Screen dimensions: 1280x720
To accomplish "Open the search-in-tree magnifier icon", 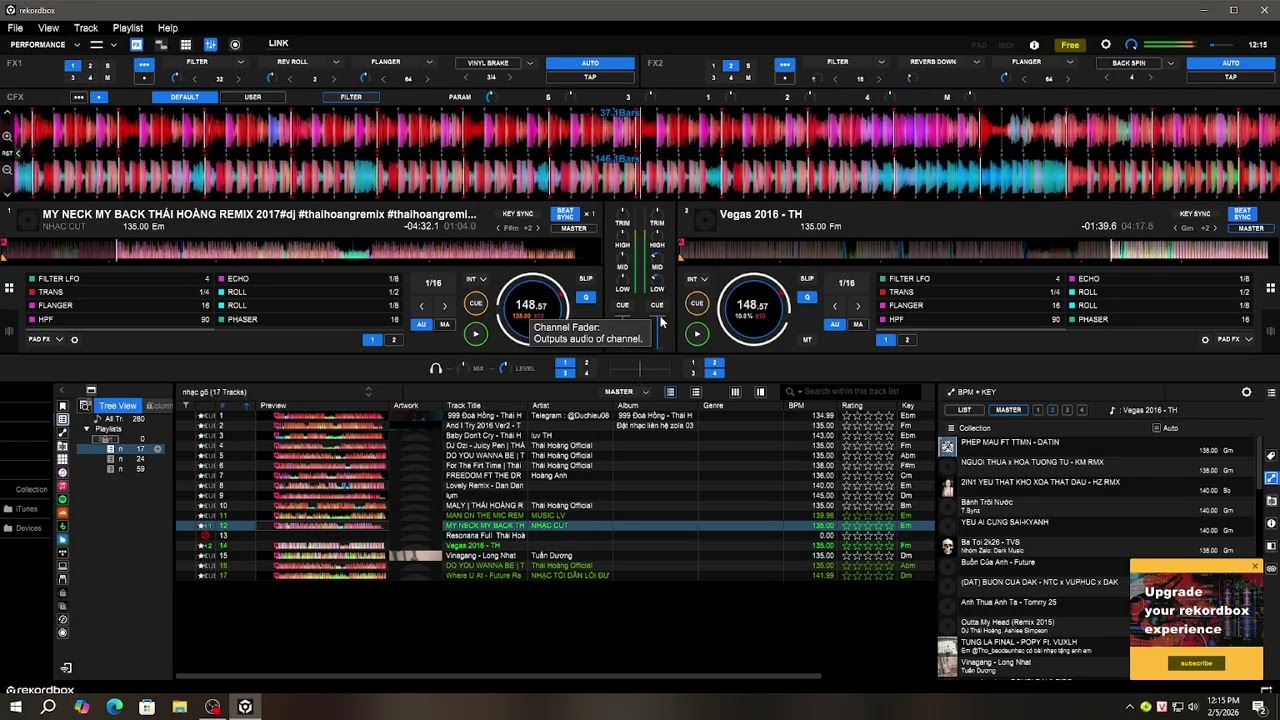I will [85, 406].
